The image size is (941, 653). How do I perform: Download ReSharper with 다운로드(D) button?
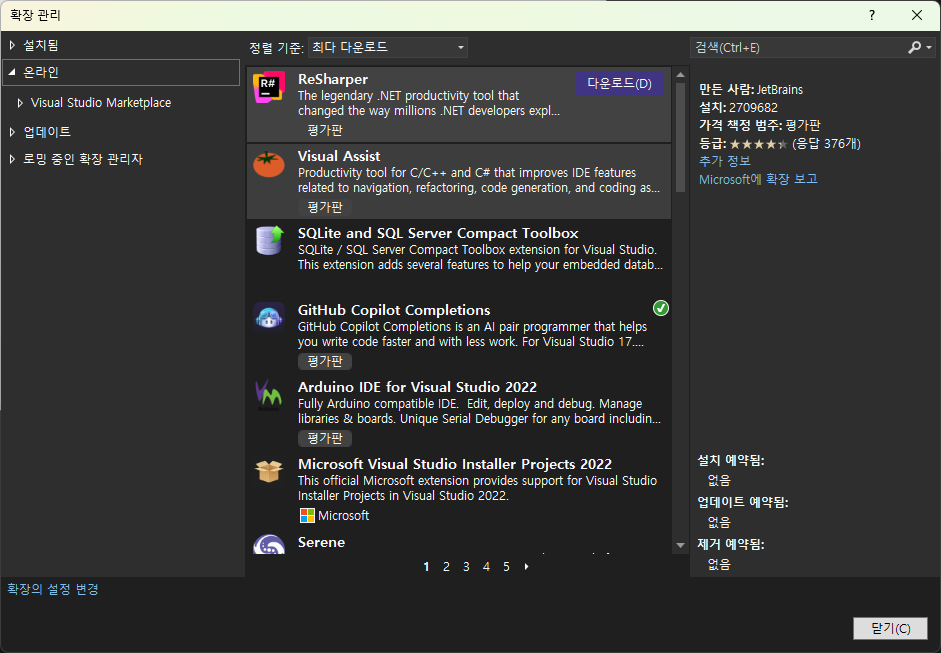tap(619, 83)
